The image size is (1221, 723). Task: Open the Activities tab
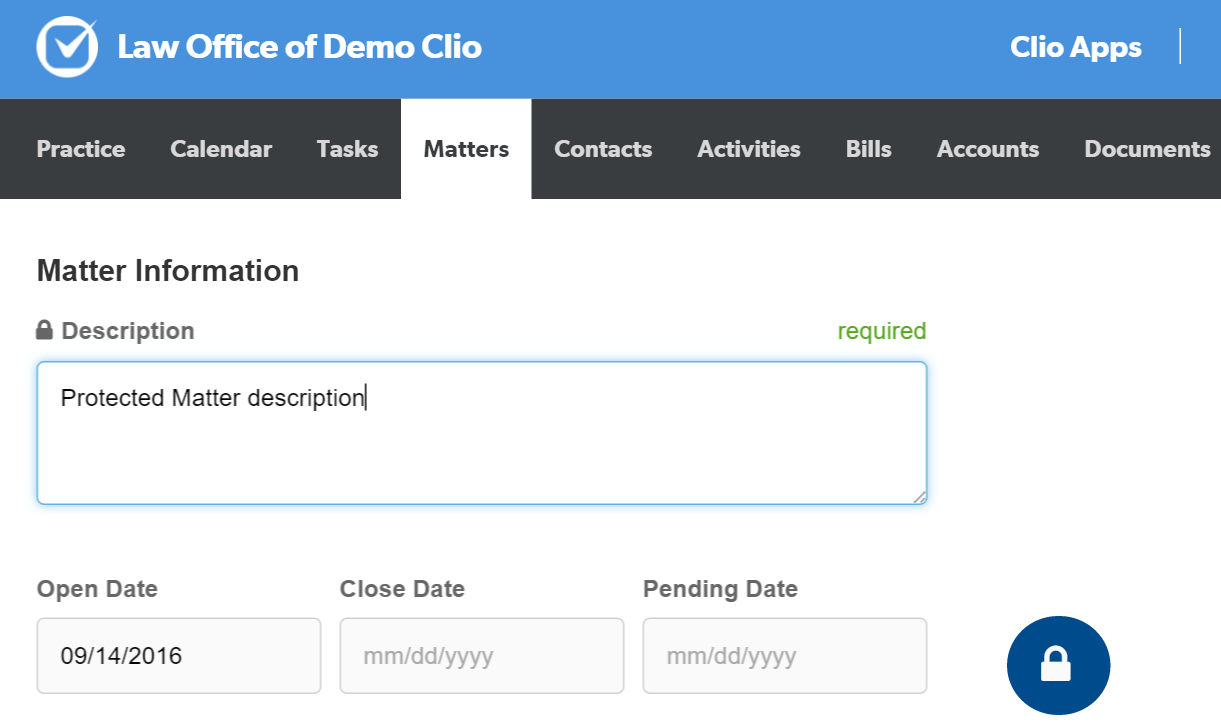(x=749, y=149)
